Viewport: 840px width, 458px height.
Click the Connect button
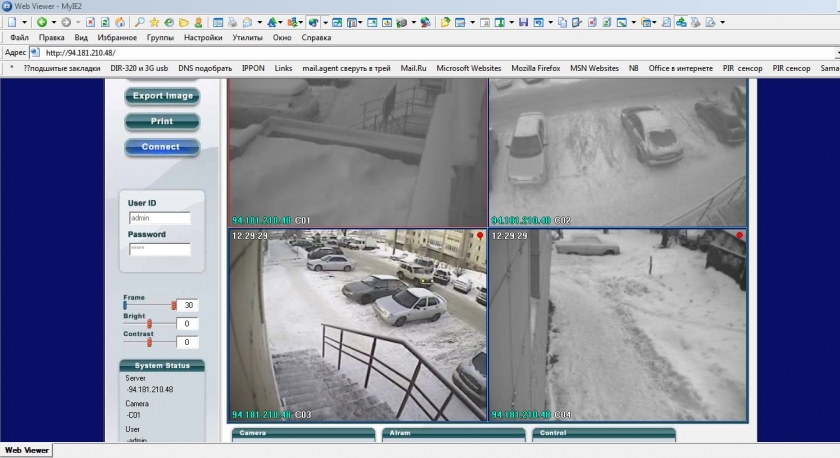pos(162,147)
